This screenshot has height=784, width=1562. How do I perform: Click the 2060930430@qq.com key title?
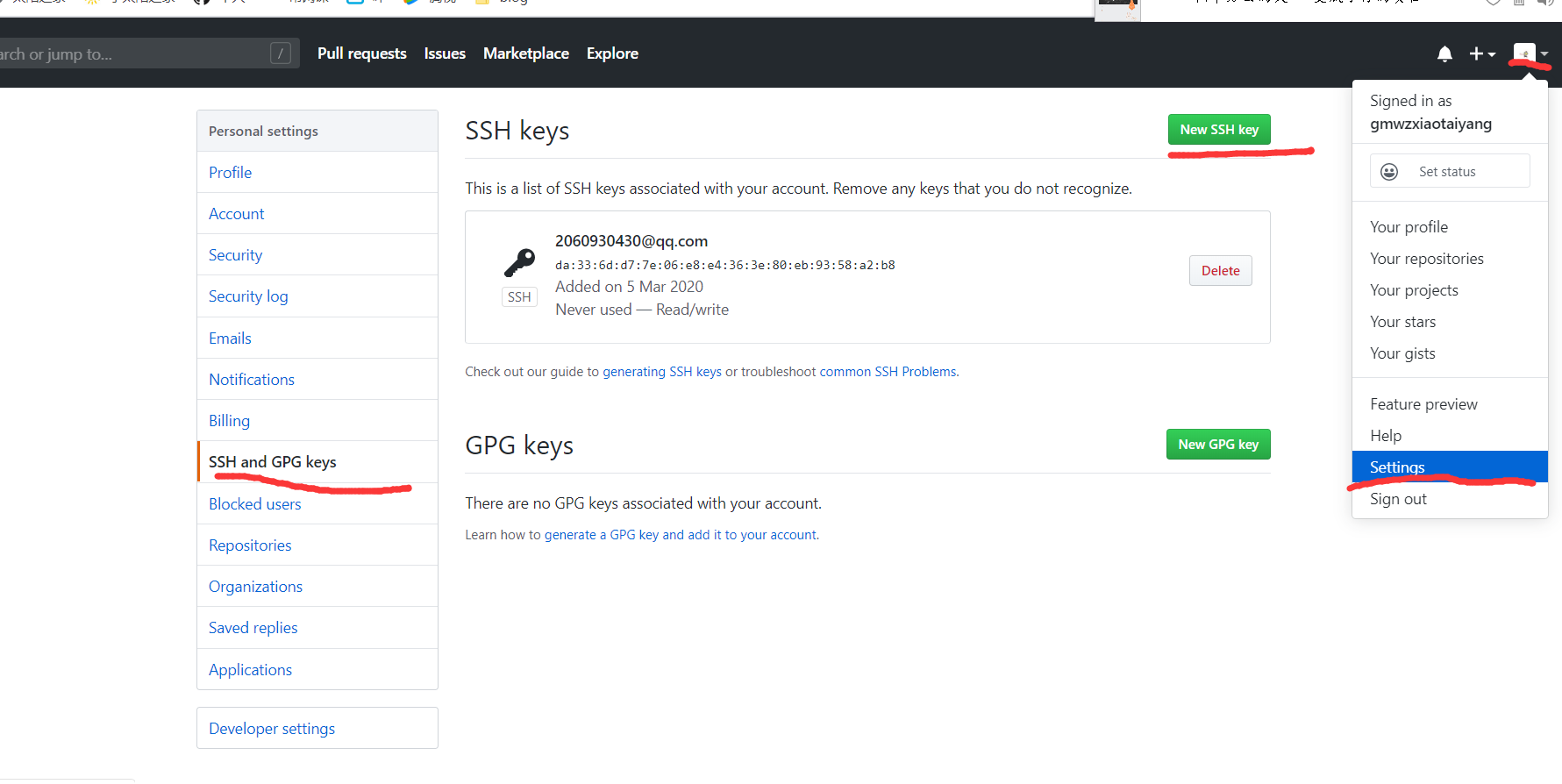click(x=631, y=241)
